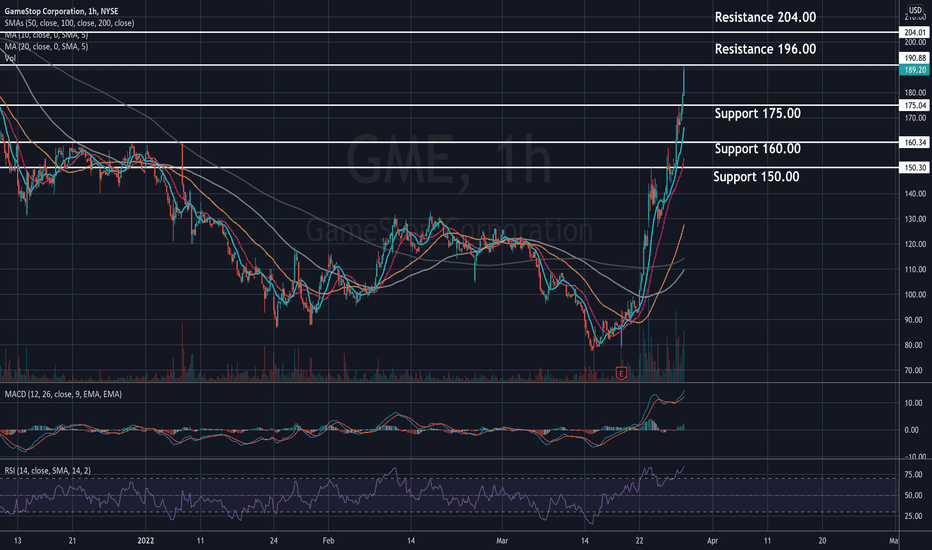
Task: Click the 'Support 175.00' annotation
Action: click(x=757, y=114)
